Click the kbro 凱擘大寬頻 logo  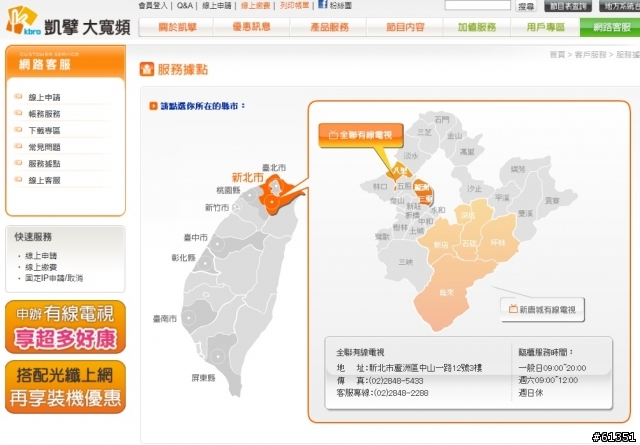68,21
